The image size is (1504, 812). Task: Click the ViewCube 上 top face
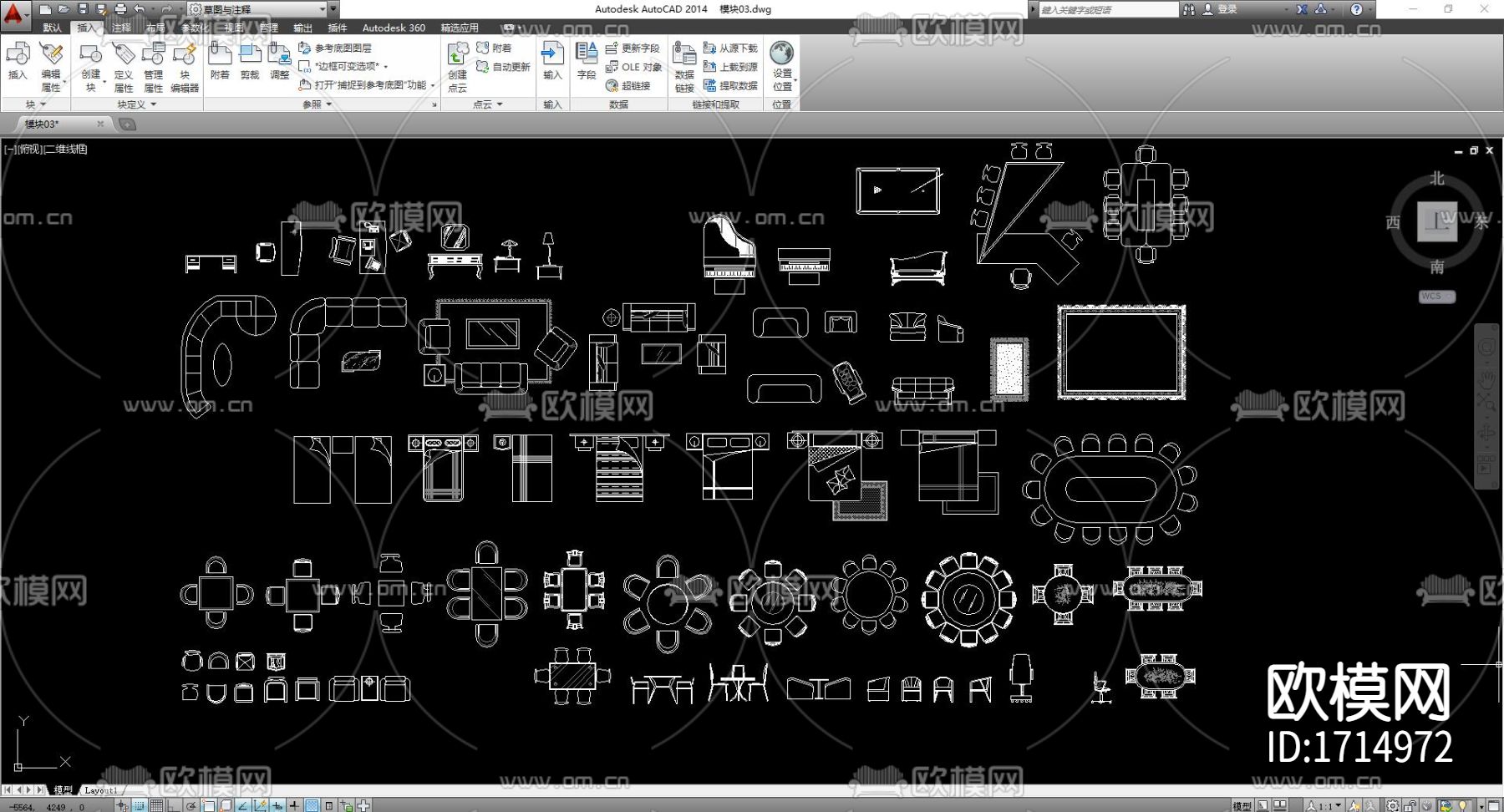point(1436,221)
